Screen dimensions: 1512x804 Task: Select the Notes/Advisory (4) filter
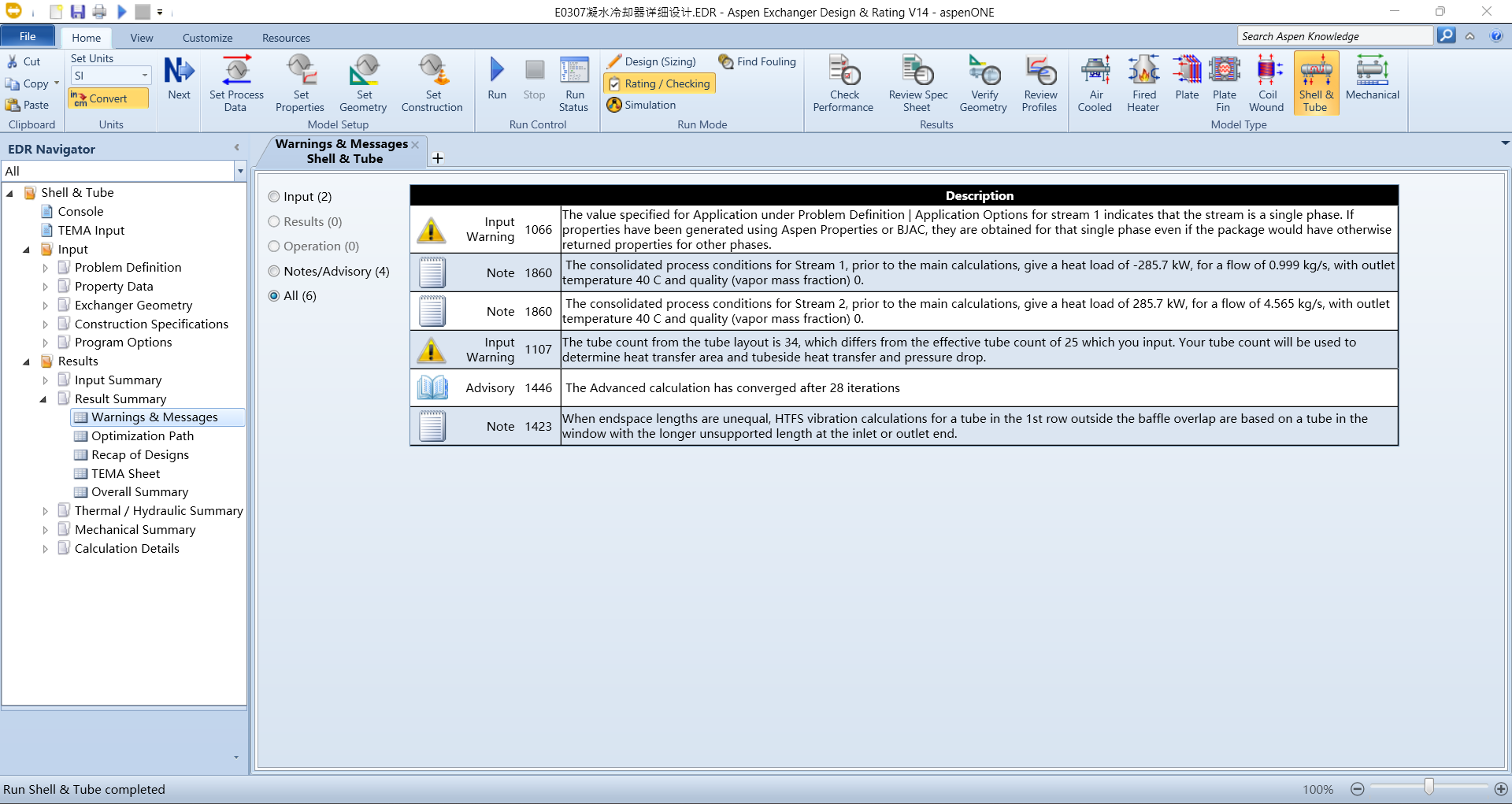coord(329,272)
